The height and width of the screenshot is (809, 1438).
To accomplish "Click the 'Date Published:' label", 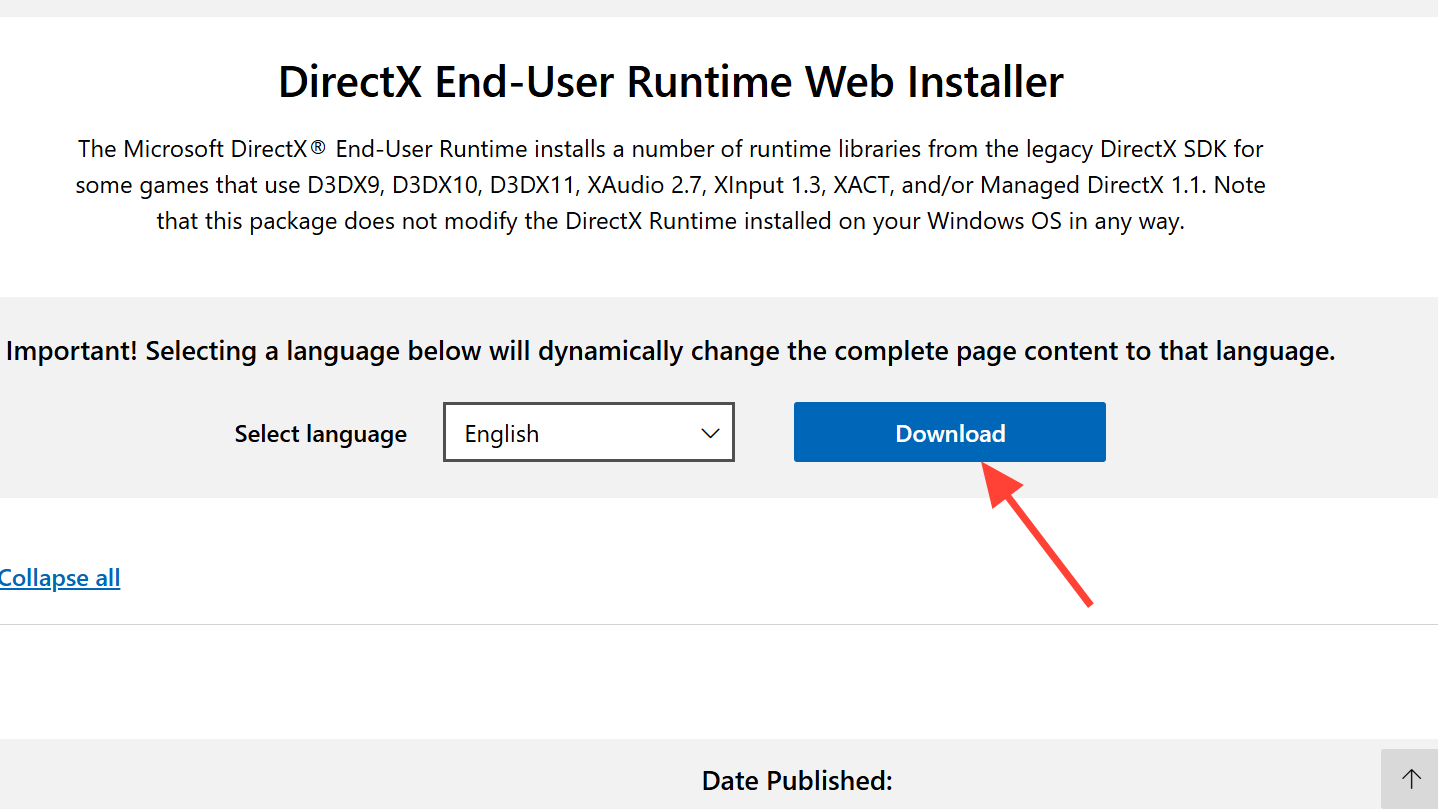I will pyautogui.click(x=797, y=780).
